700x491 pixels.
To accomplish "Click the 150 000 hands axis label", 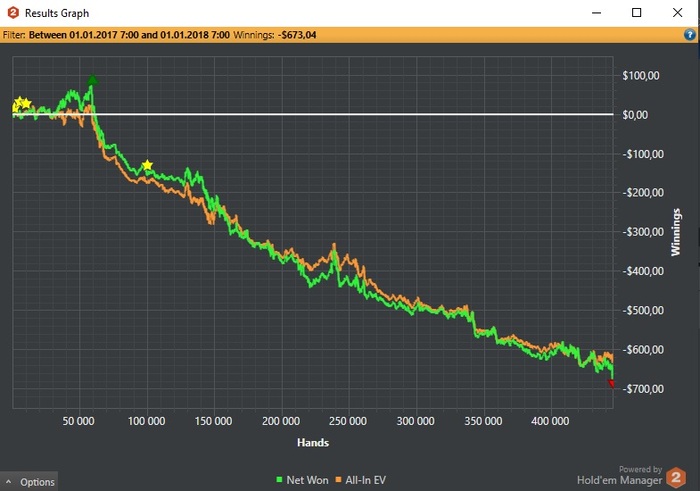I will tap(213, 421).
